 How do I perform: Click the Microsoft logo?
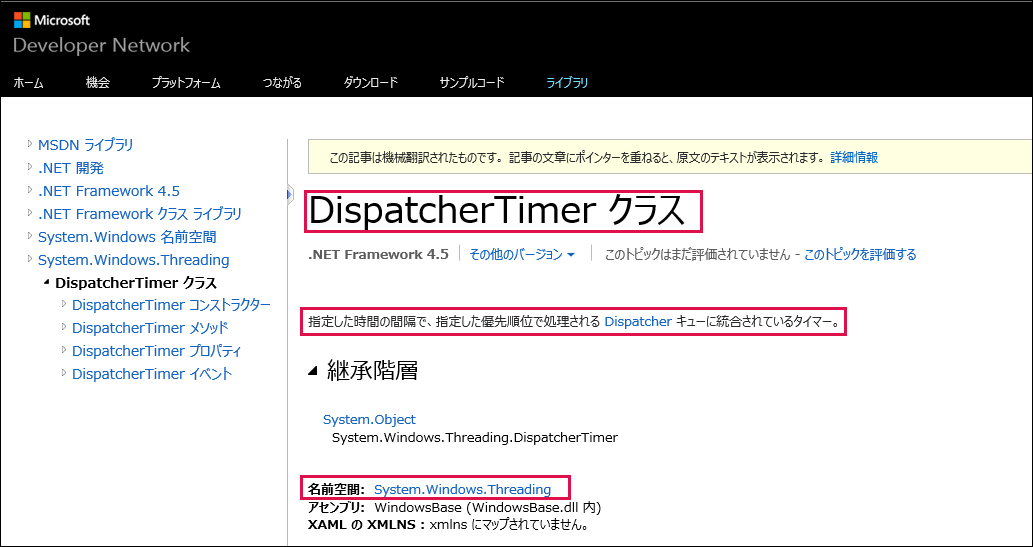pyautogui.click(x=51, y=20)
